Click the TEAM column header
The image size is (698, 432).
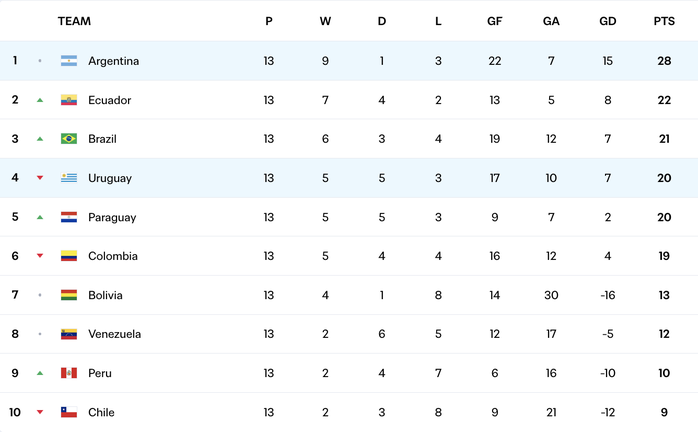pyautogui.click(x=74, y=21)
